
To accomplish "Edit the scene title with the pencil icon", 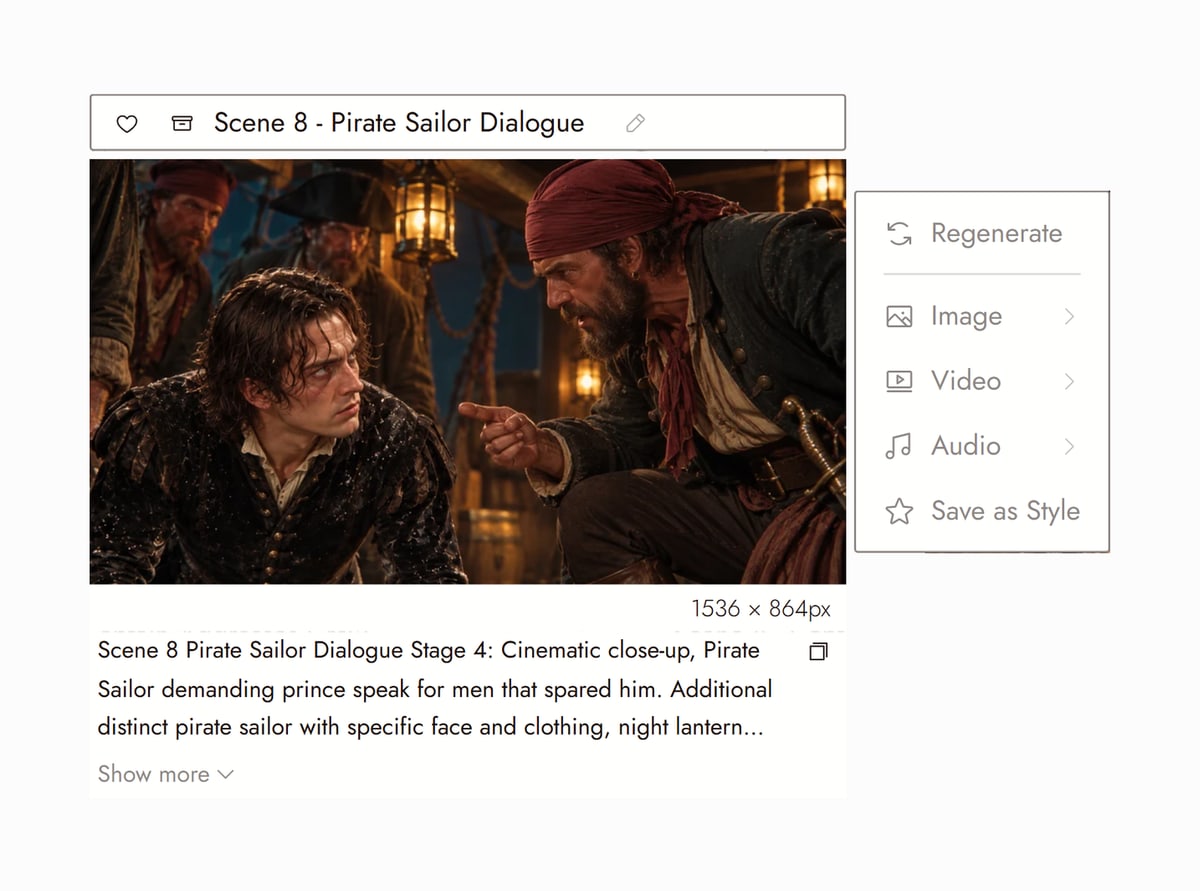I will [x=635, y=123].
